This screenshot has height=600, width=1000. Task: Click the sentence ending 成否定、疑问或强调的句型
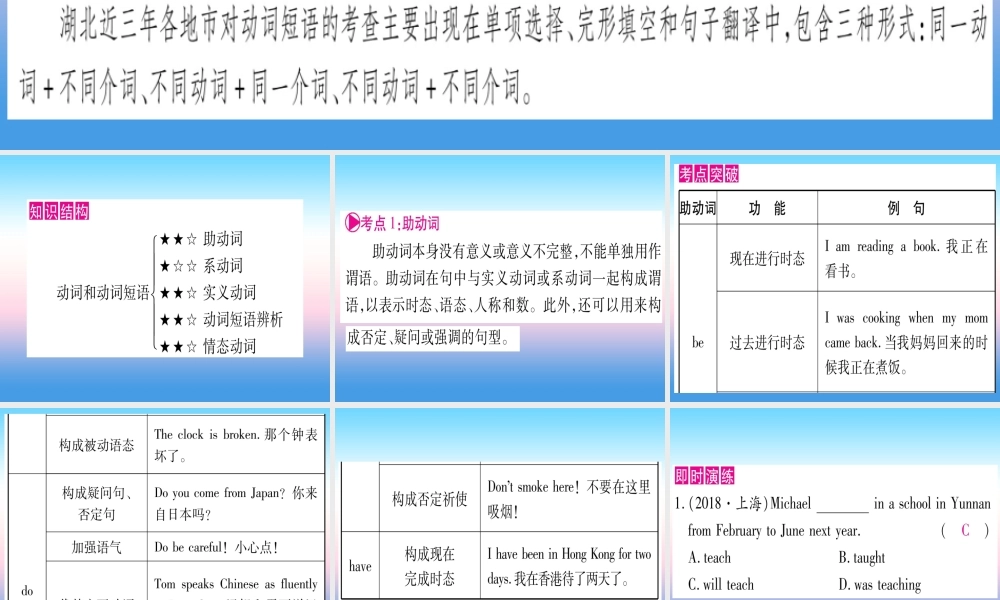(x=430, y=337)
